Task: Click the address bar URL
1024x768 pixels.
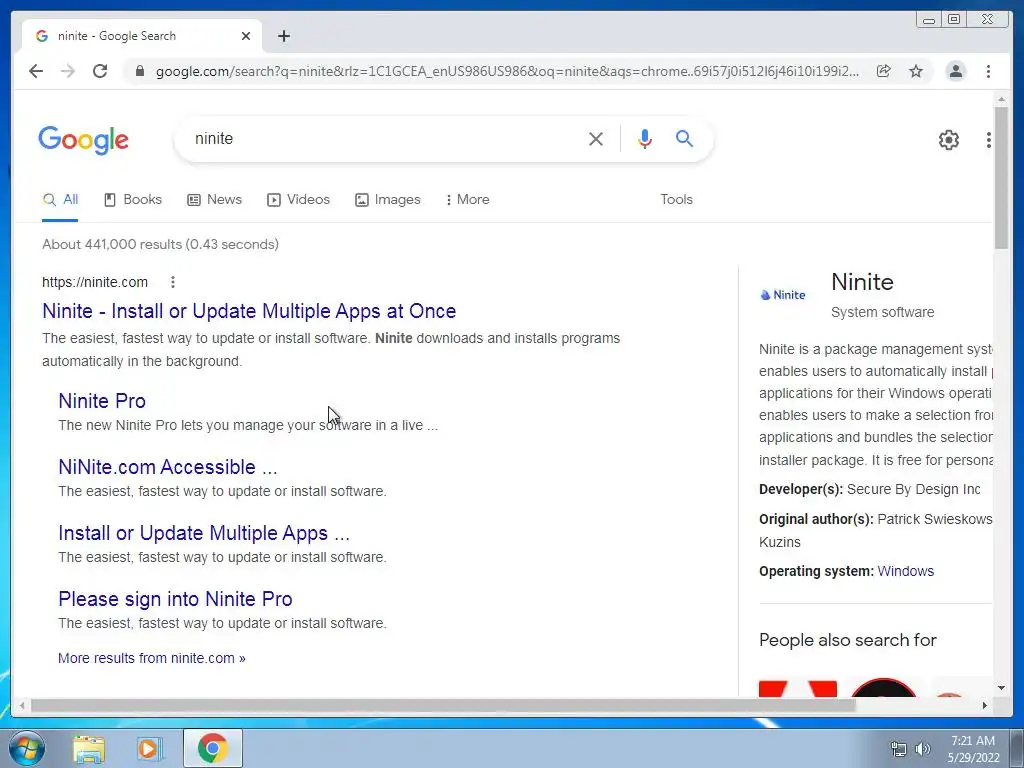Action: (507, 71)
